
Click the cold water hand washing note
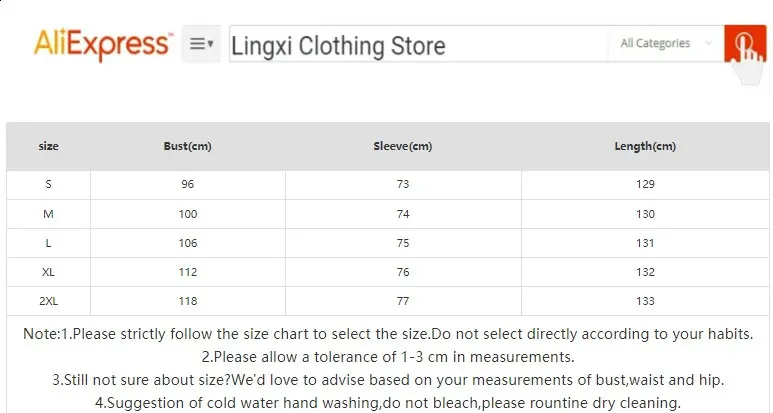click(x=387, y=403)
